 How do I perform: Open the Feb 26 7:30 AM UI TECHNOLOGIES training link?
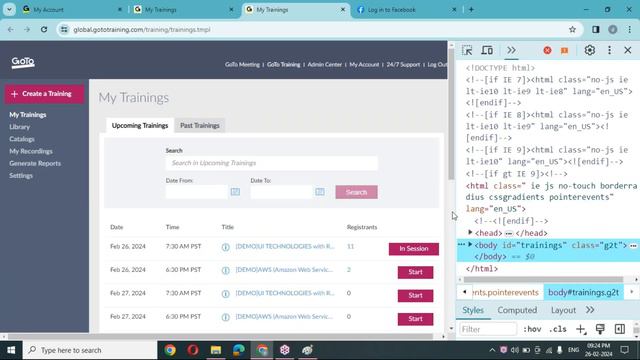285,247
